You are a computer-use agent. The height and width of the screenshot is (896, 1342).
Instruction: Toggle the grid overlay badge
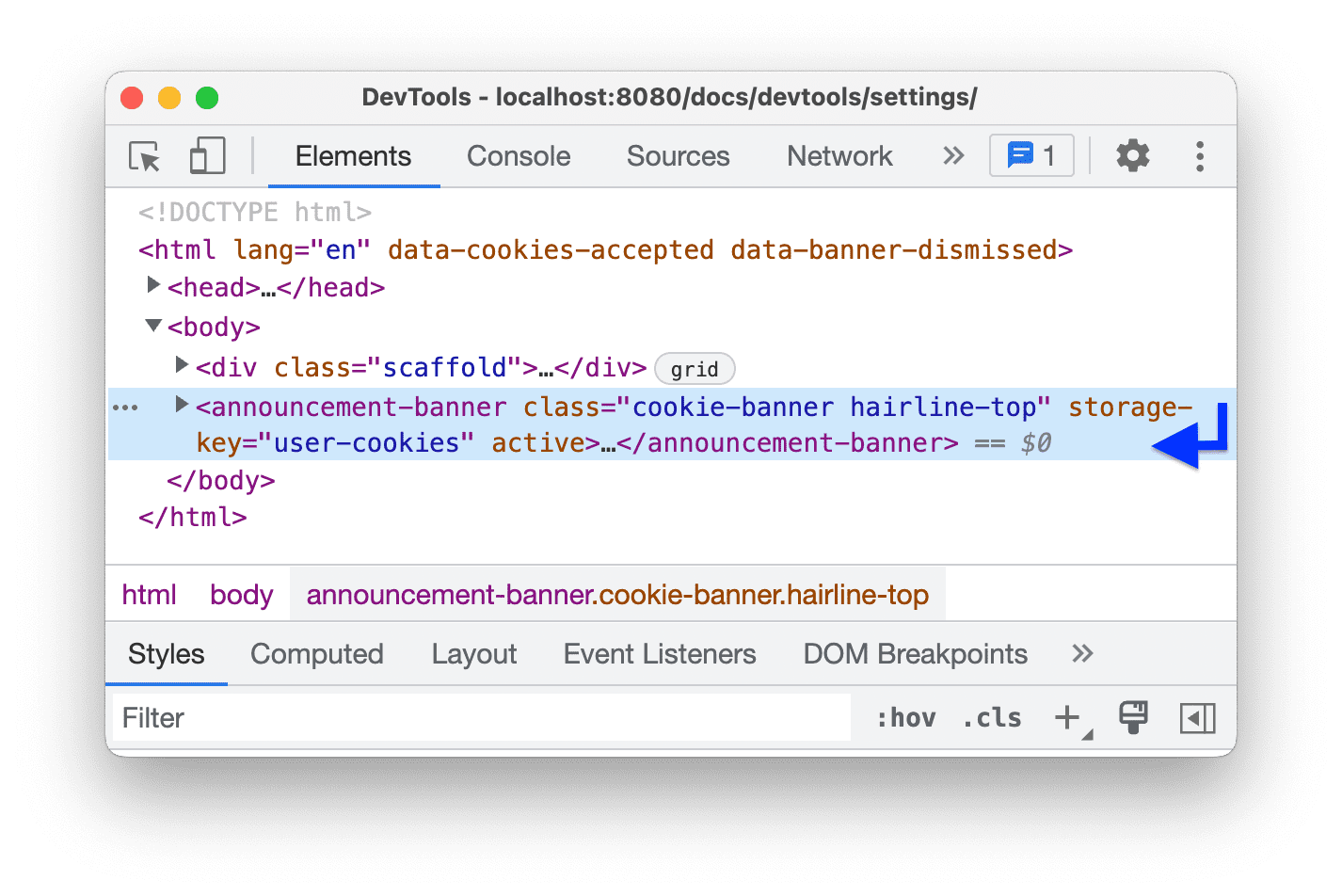point(695,369)
